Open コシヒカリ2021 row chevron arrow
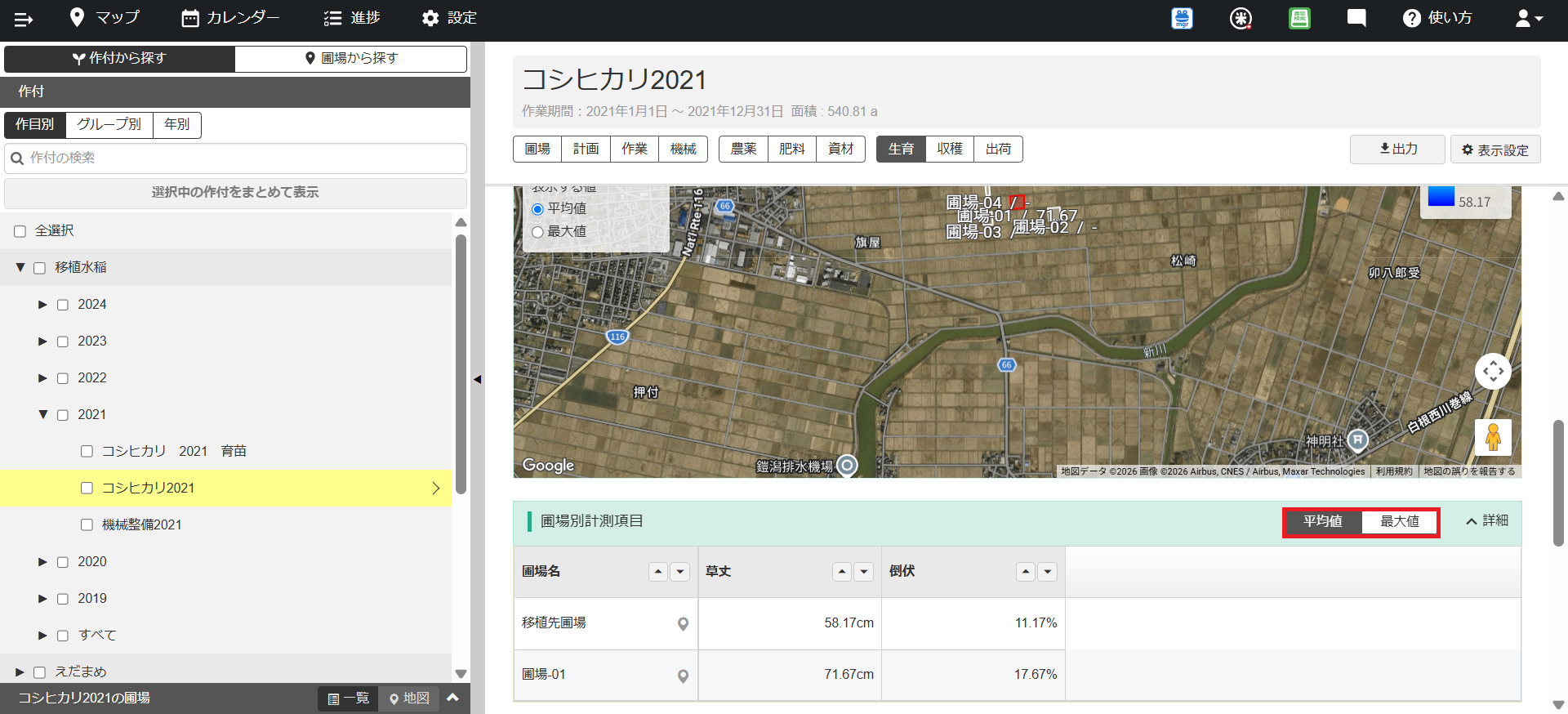 (x=436, y=488)
